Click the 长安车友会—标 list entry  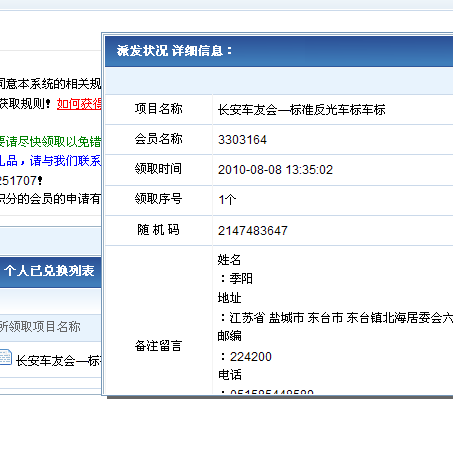point(59,361)
